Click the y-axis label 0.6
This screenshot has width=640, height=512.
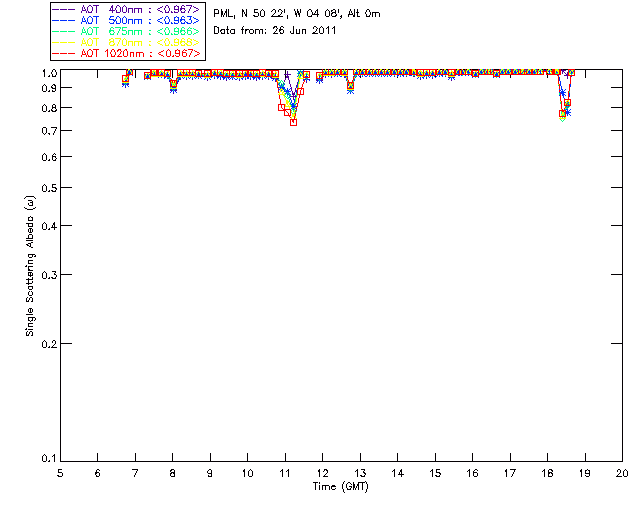click(49, 157)
